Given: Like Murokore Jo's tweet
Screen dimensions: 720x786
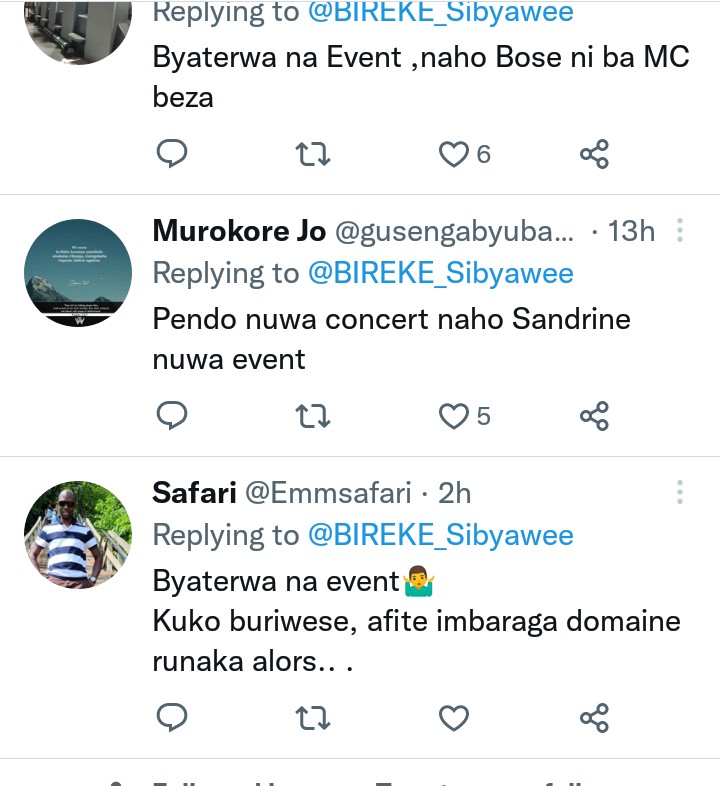Looking at the screenshot, I should (x=455, y=415).
